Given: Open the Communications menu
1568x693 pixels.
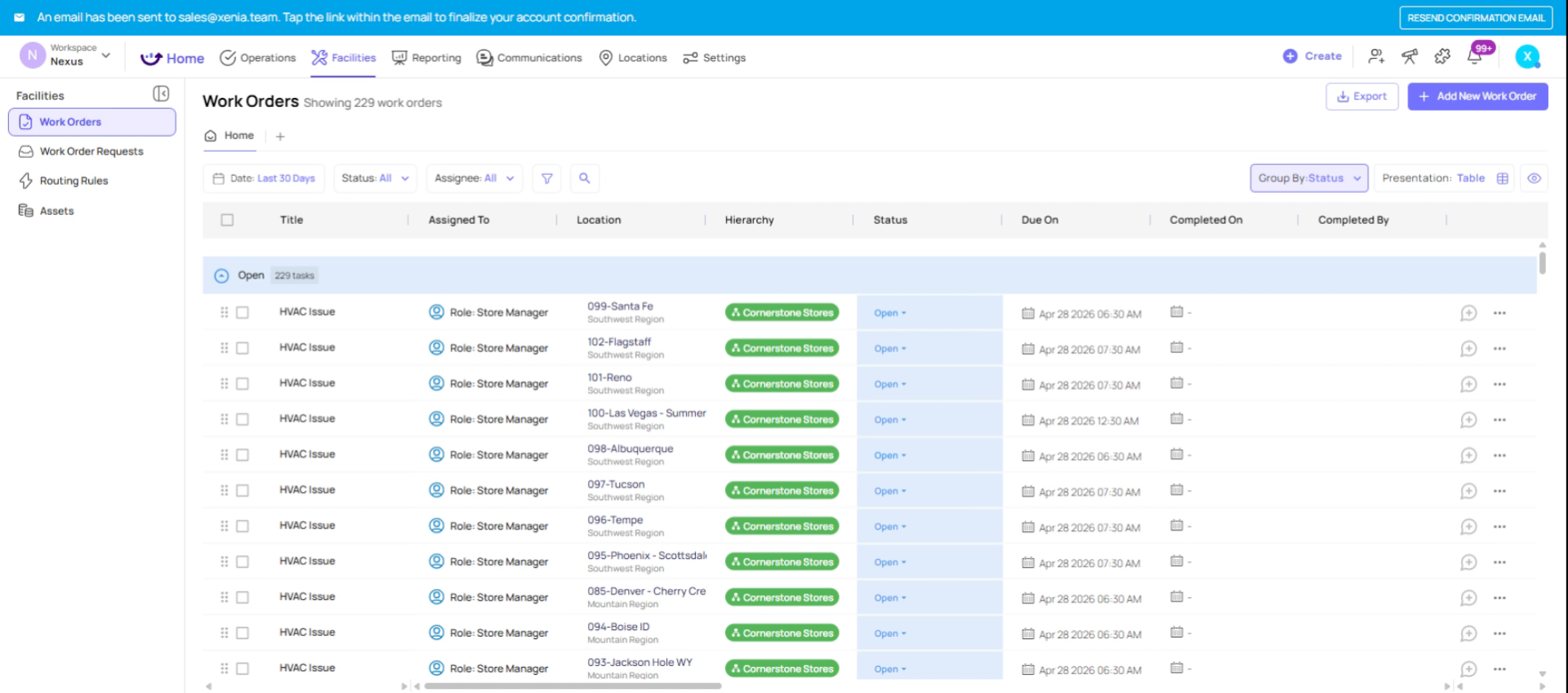Looking at the screenshot, I should (x=529, y=58).
